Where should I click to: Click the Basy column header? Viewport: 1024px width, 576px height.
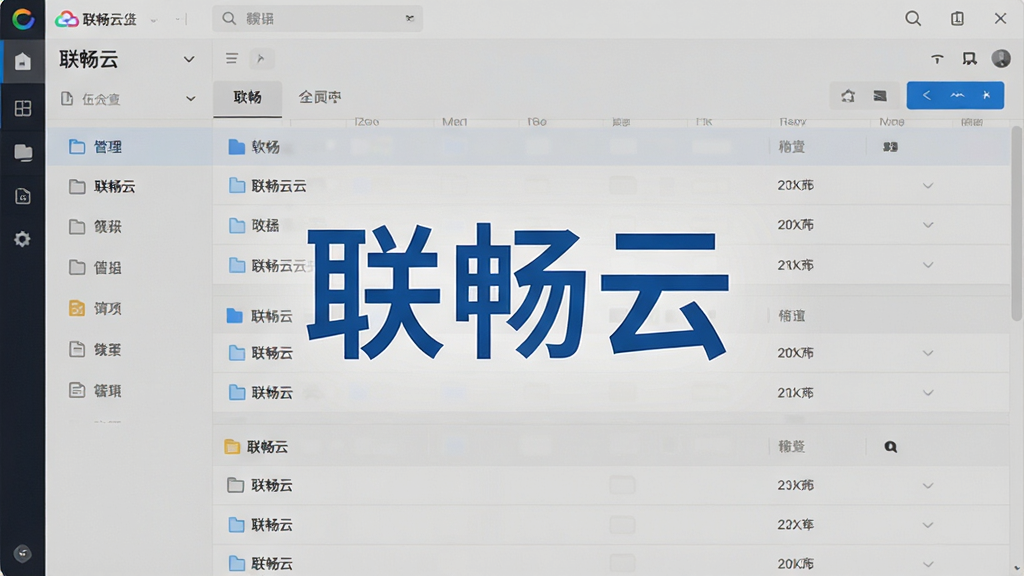[793, 122]
